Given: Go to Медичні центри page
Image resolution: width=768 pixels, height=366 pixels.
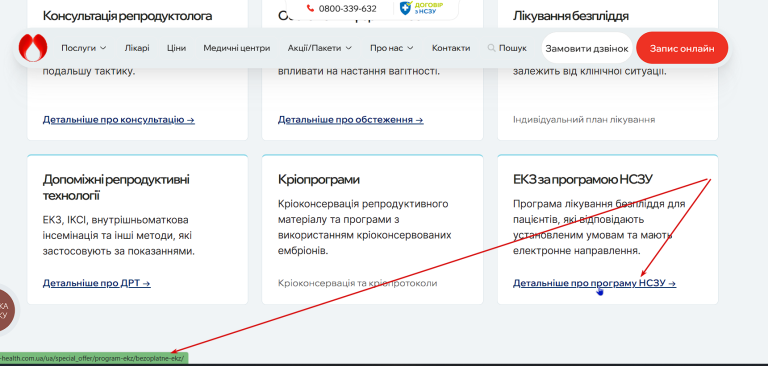Looking at the screenshot, I should click(x=237, y=48).
